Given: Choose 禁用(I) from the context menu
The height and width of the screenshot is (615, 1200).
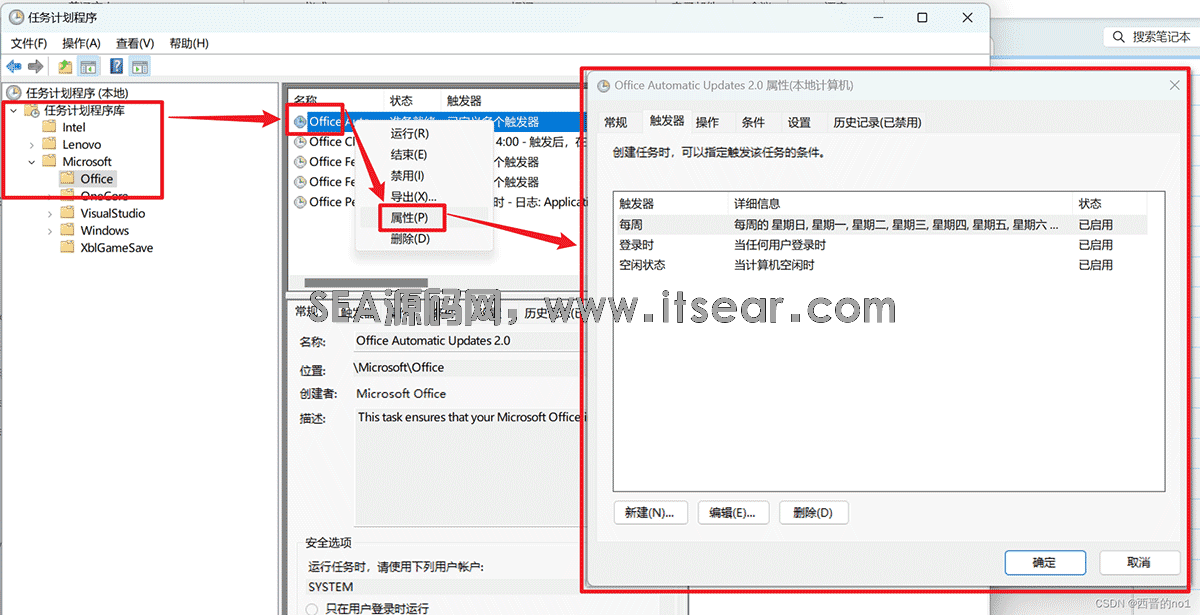Looking at the screenshot, I should [408, 175].
